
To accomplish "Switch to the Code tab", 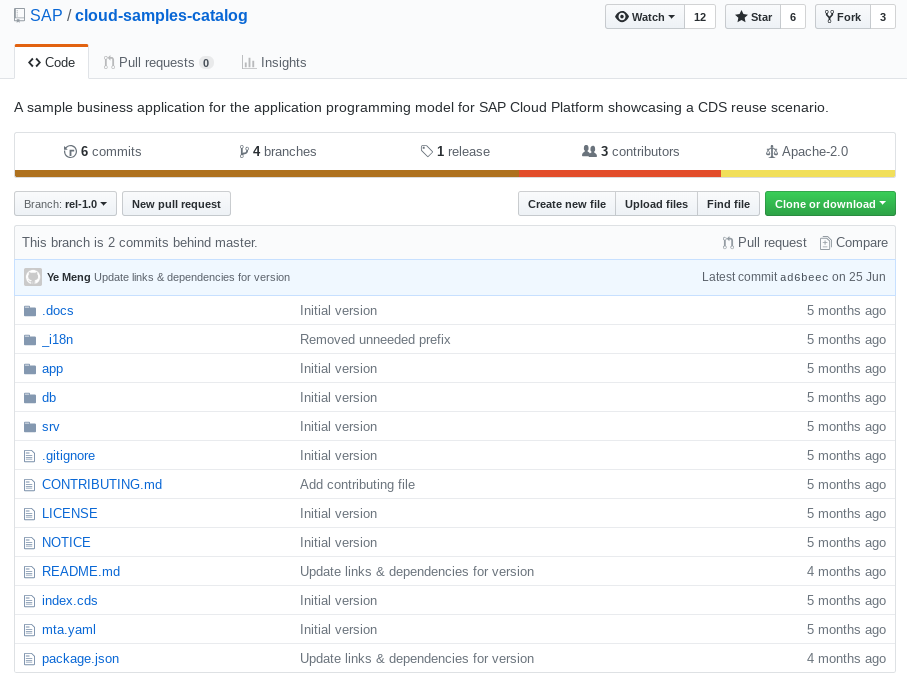I will [x=51, y=62].
